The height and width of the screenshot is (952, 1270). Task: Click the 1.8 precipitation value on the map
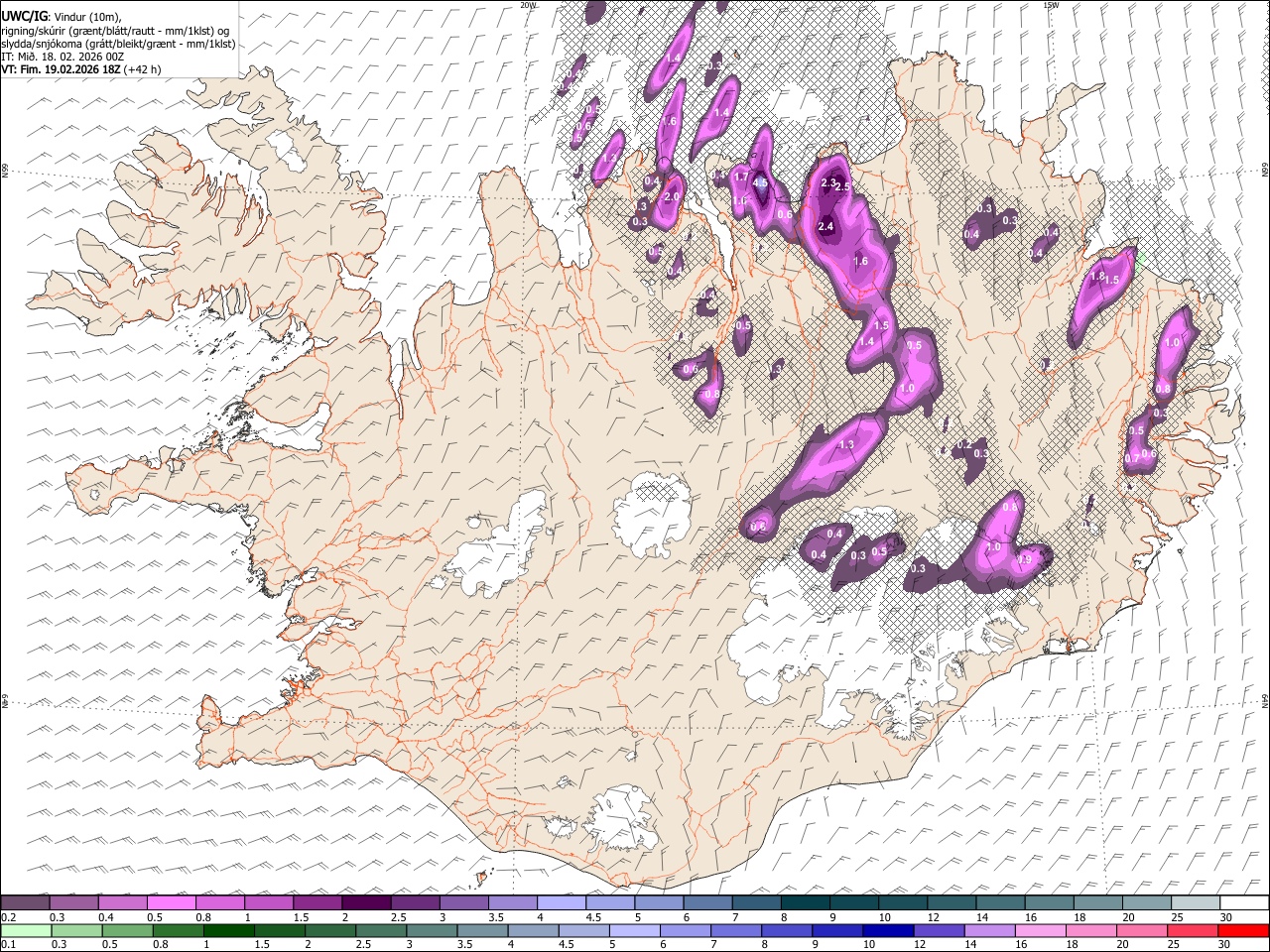1097,276
